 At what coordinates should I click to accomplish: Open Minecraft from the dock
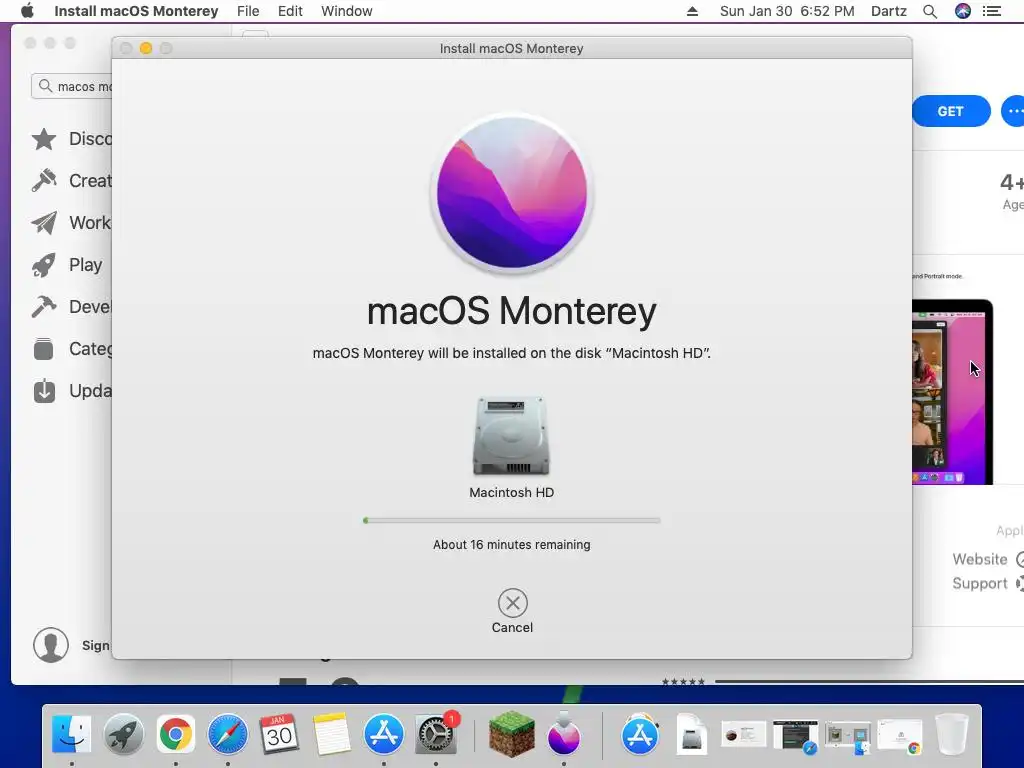pos(511,735)
